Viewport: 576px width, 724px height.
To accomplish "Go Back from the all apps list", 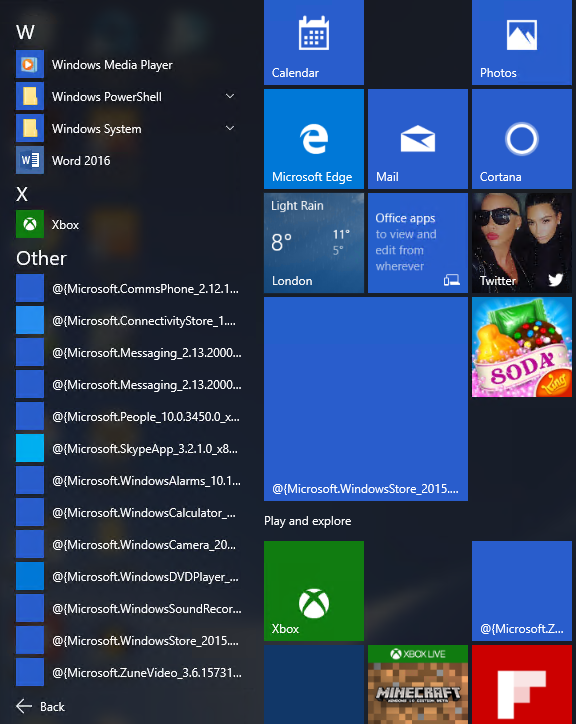I will click(41, 706).
